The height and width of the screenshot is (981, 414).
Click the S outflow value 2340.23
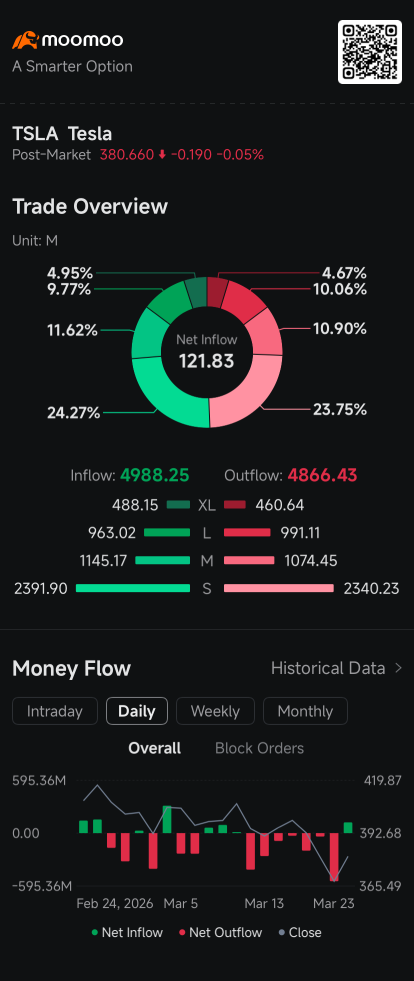click(x=371, y=588)
